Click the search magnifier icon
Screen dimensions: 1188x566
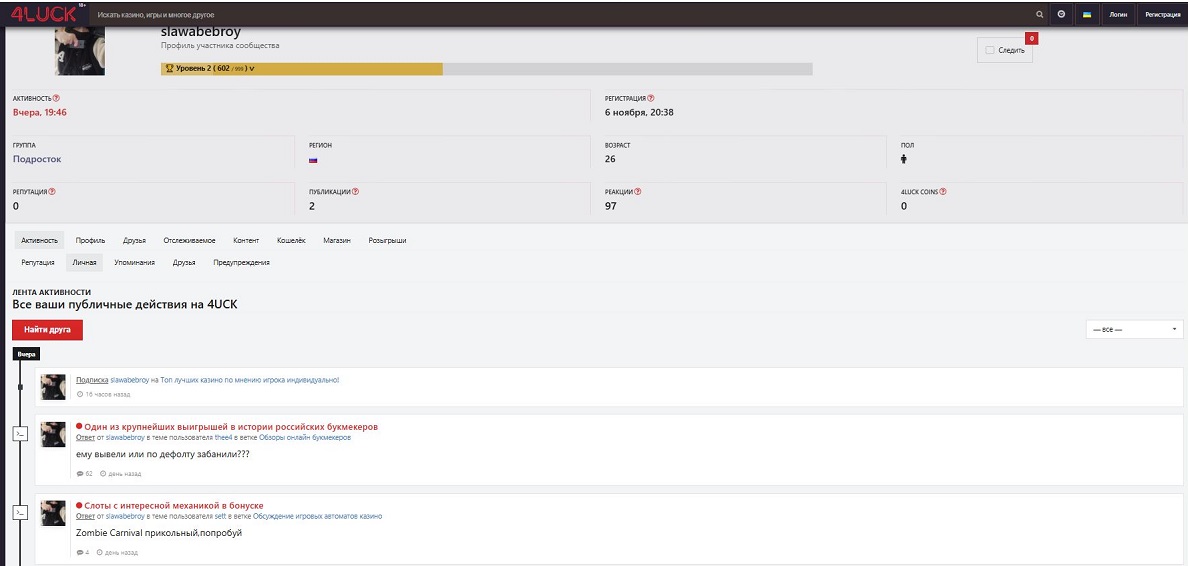[x=1039, y=15]
